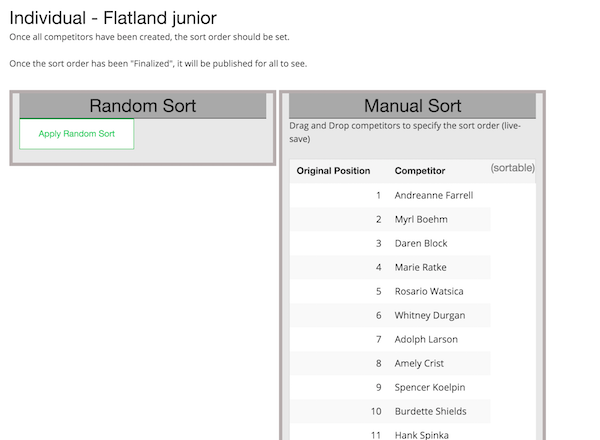The image size is (600, 440).
Task: Click the Apply Random Sort button
Action: pos(77,133)
